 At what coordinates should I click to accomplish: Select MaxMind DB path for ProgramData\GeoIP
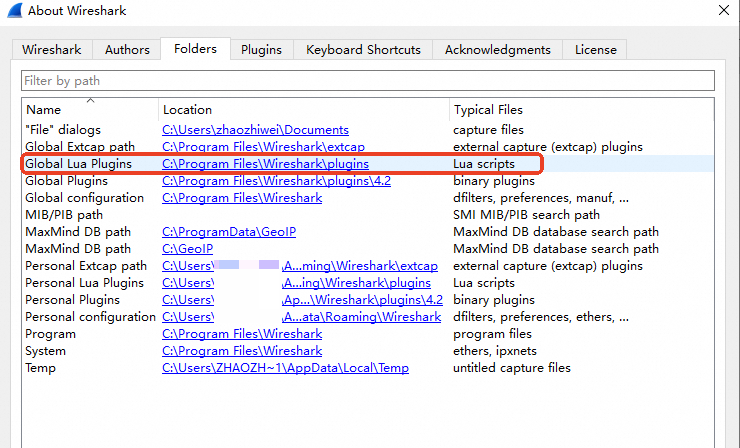point(78,232)
